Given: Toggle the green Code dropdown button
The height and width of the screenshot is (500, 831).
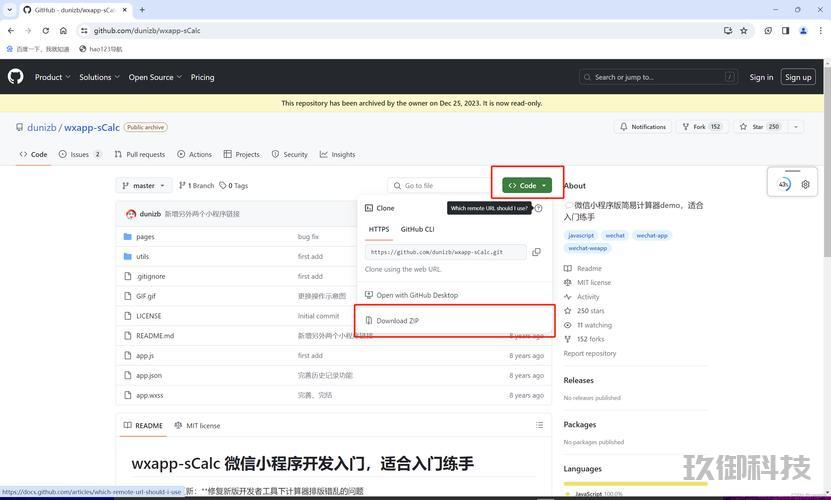Looking at the screenshot, I should click(527, 186).
